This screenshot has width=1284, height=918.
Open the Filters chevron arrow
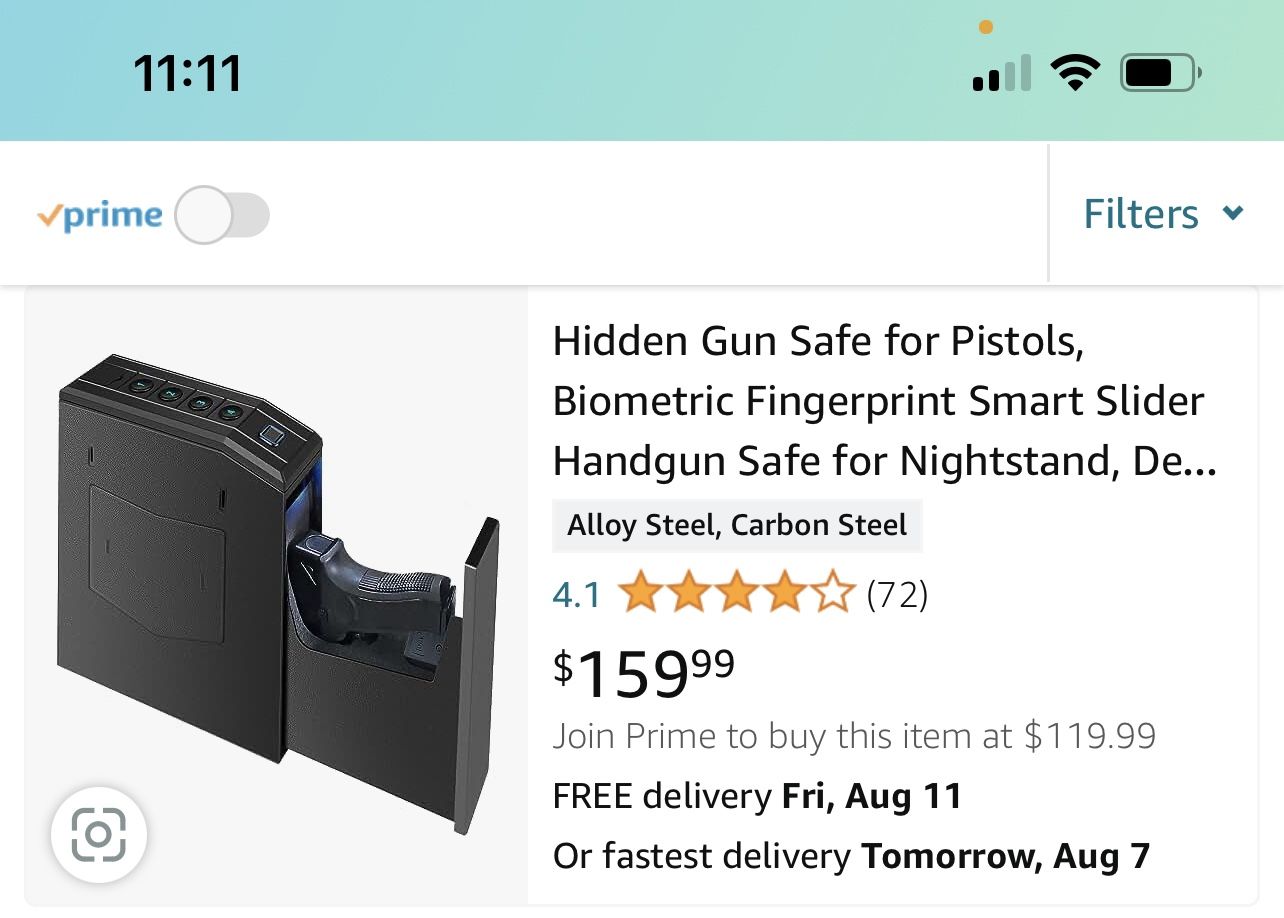pyautogui.click(x=1233, y=214)
